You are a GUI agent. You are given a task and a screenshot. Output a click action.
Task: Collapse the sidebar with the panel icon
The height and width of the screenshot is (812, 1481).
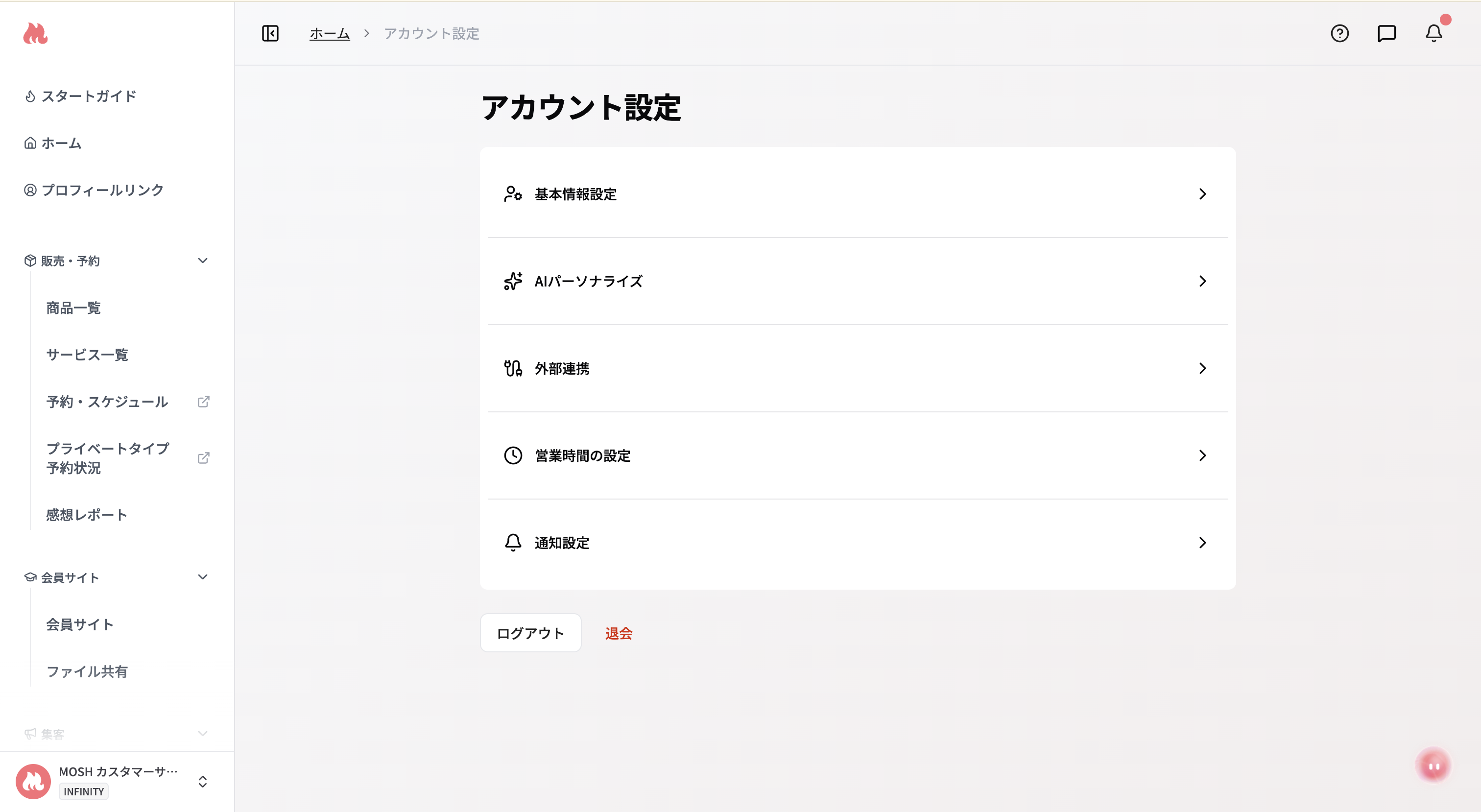(270, 33)
